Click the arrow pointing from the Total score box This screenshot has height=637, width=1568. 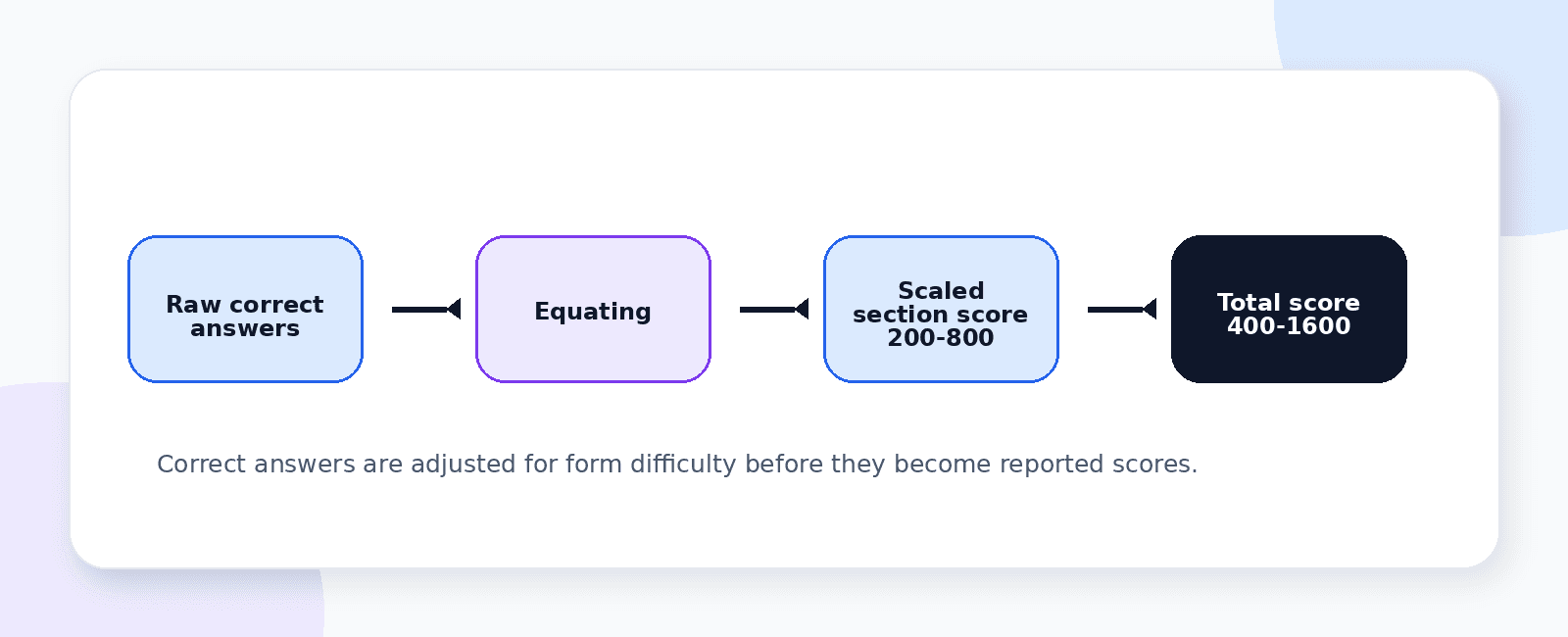pos(1122,310)
